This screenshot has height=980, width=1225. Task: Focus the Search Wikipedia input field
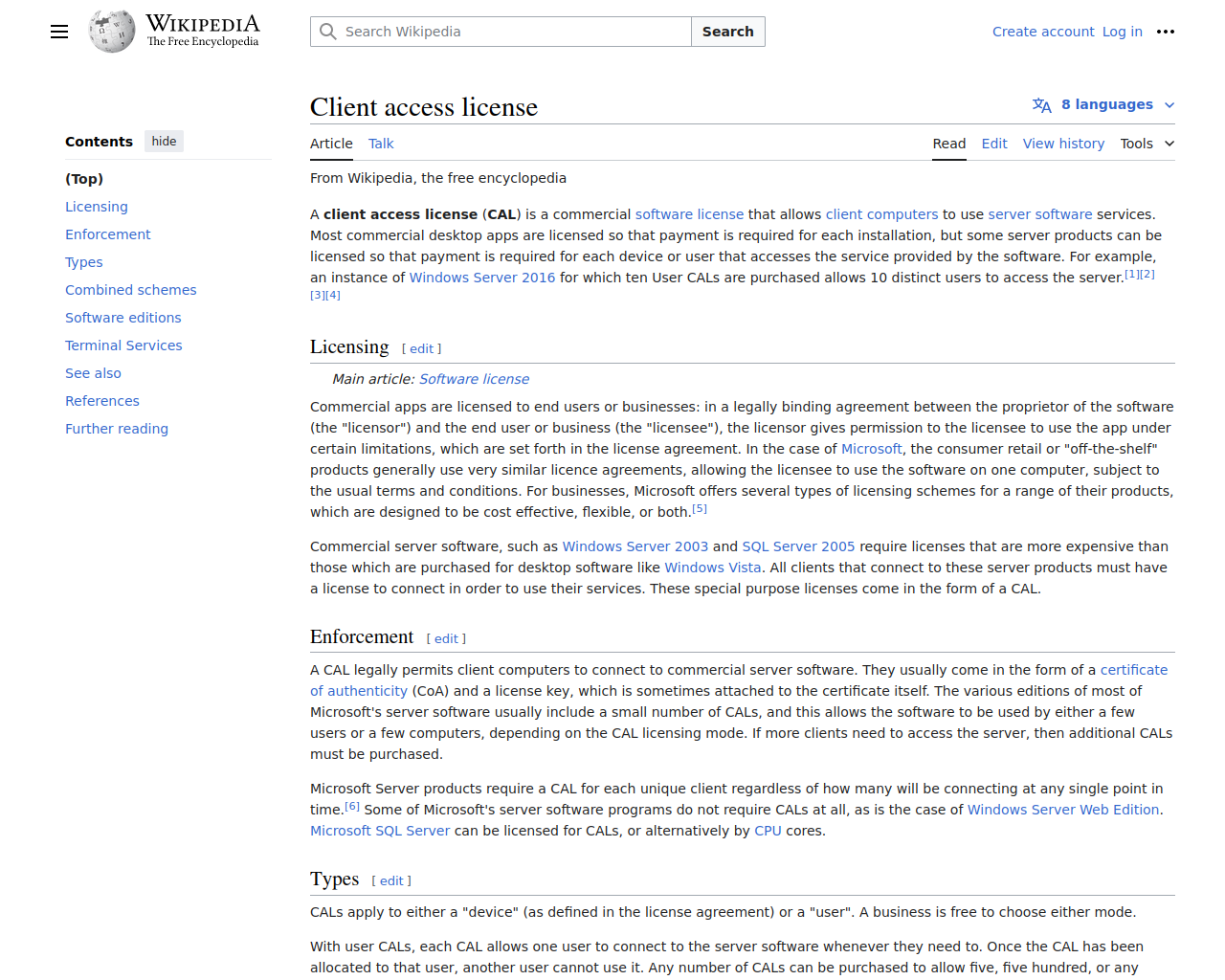(x=501, y=32)
